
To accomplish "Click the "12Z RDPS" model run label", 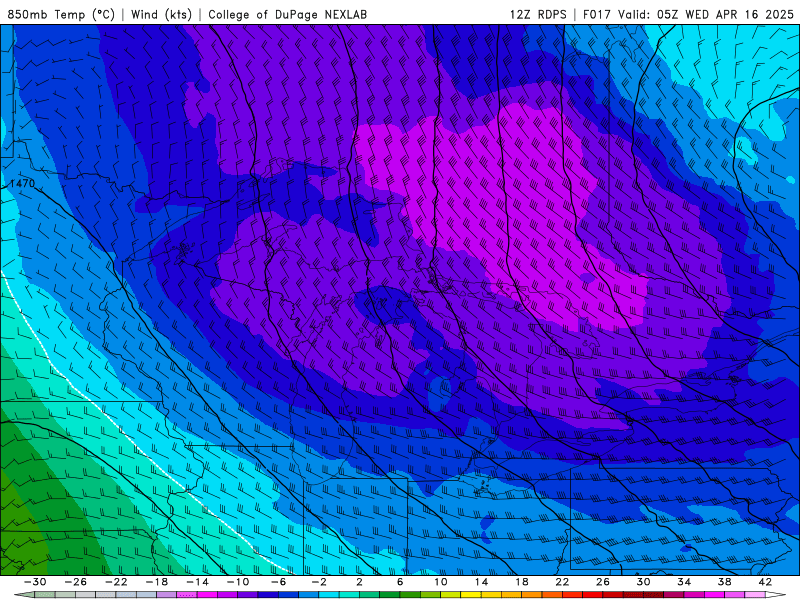I will 538,14.
